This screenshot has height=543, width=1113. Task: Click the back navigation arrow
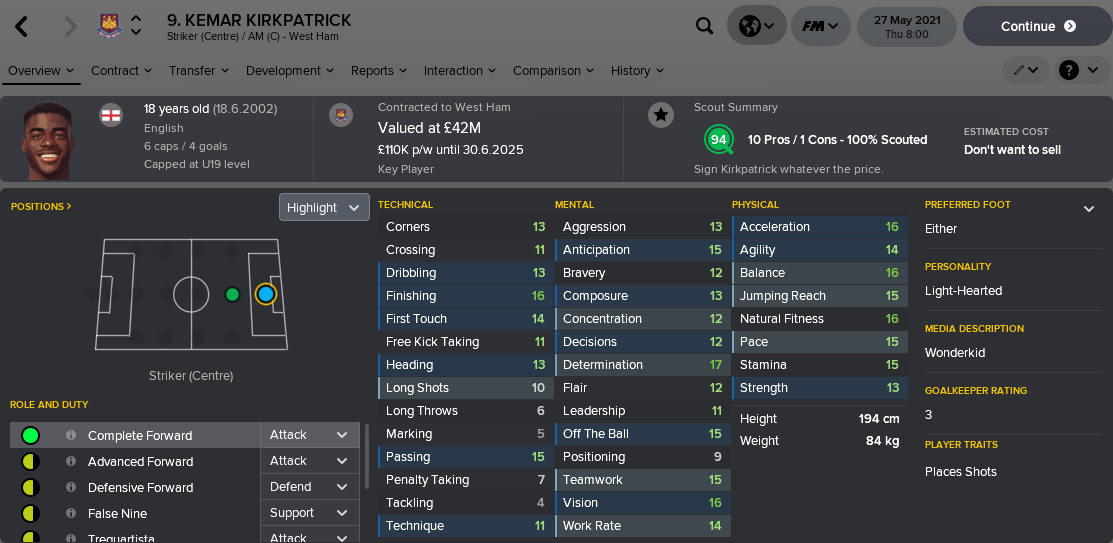click(x=21, y=27)
